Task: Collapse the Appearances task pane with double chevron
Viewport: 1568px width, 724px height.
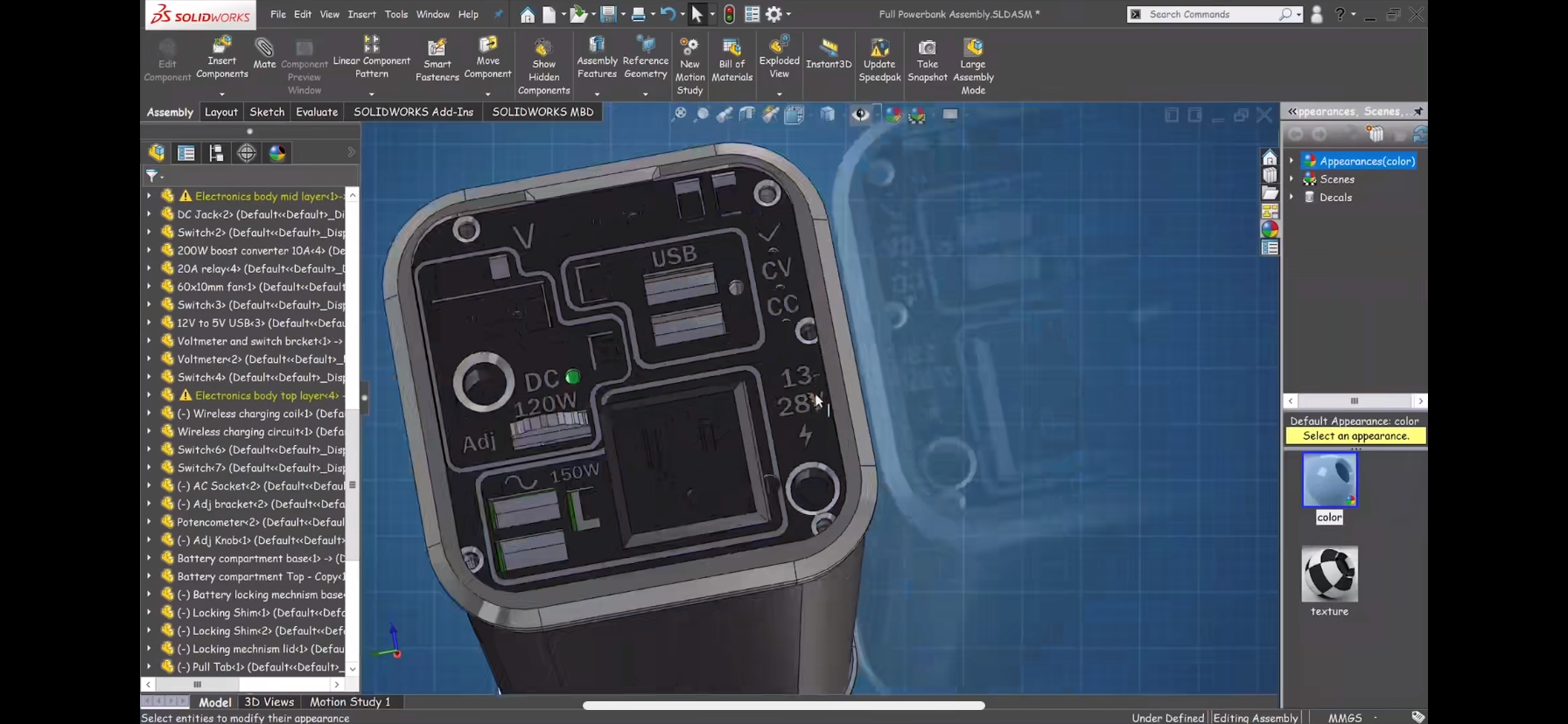Action: (1292, 111)
